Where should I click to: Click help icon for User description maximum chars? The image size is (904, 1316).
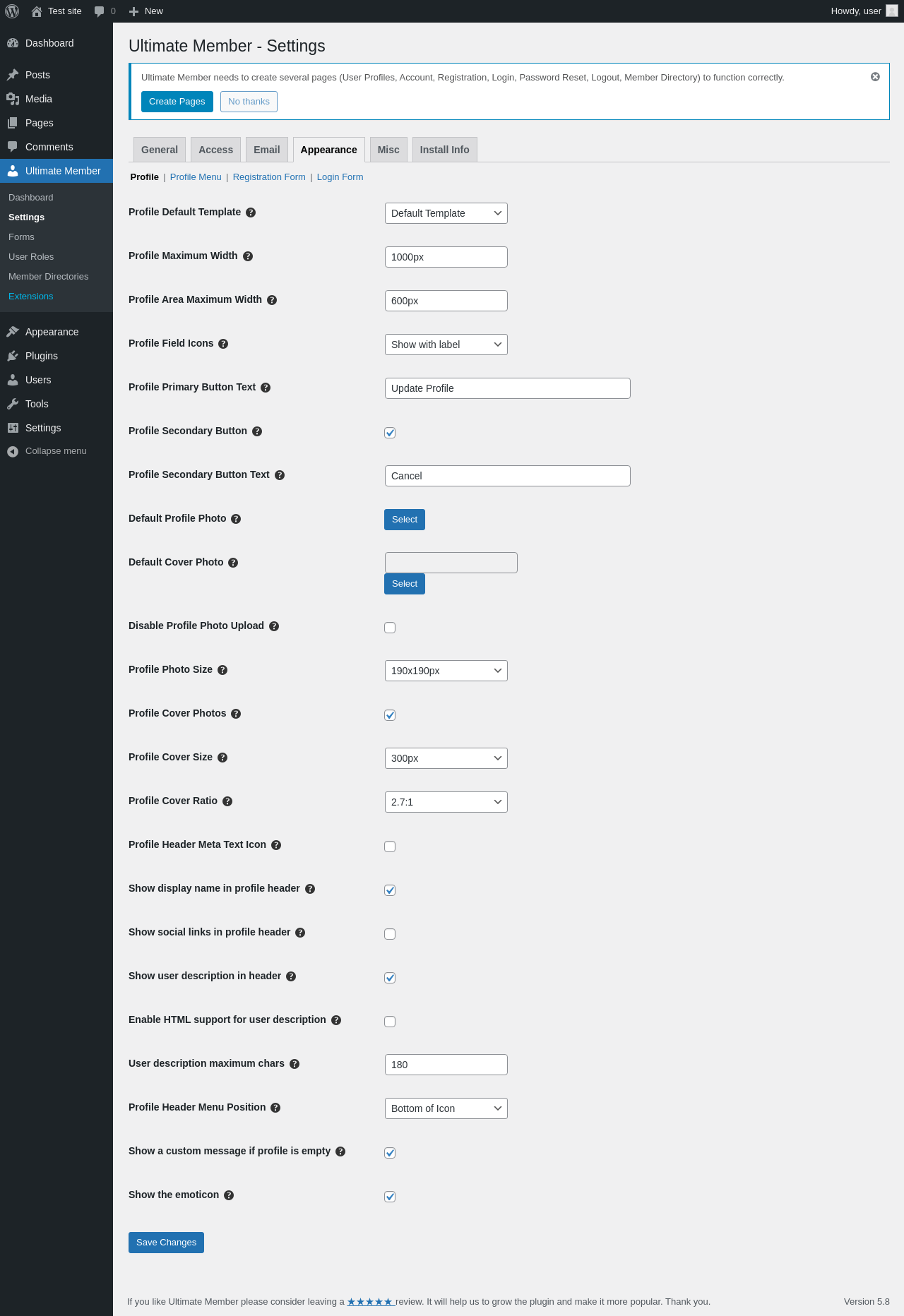[x=295, y=1064]
